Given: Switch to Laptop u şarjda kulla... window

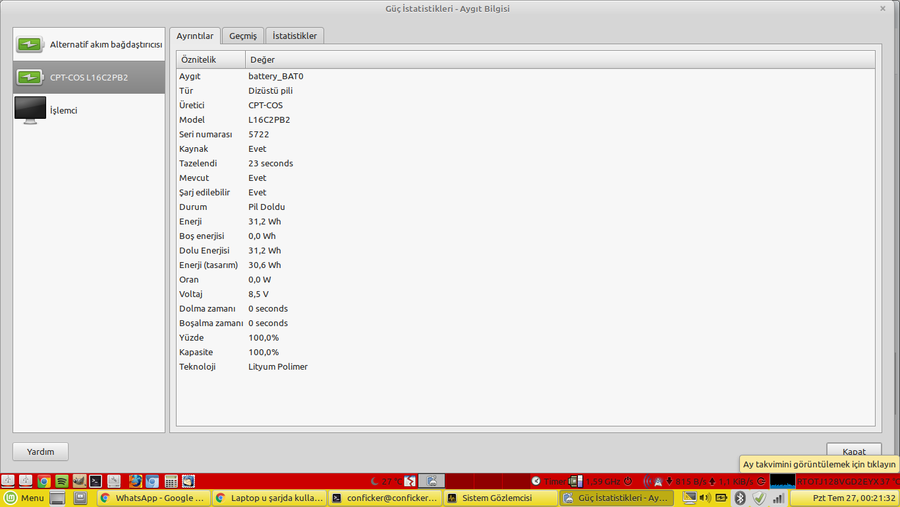Looking at the screenshot, I should coord(269,498).
